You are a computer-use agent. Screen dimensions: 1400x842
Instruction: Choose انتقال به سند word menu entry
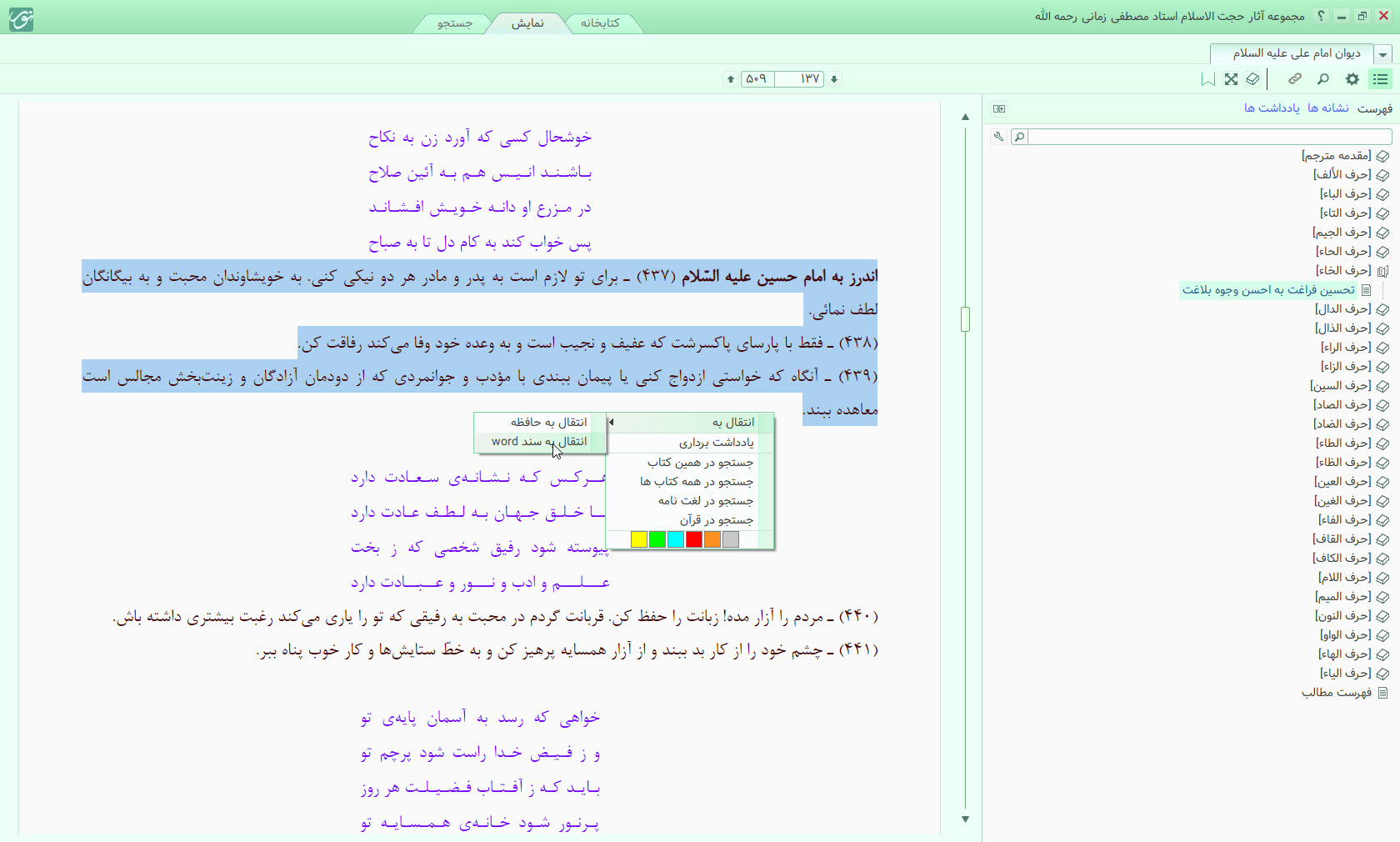pos(539,442)
